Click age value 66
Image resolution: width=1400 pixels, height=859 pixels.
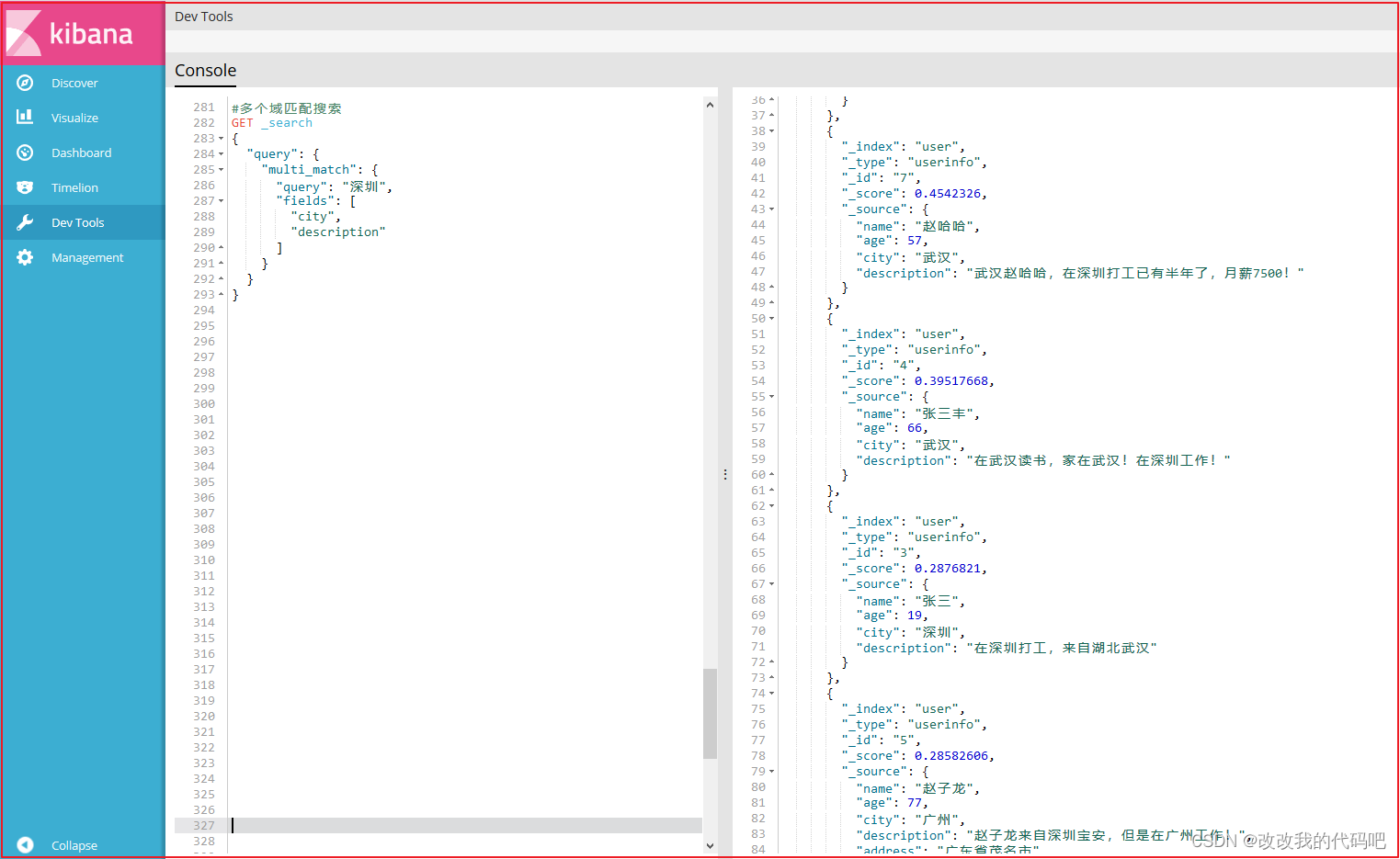pyautogui.click(x=915, y=428)
